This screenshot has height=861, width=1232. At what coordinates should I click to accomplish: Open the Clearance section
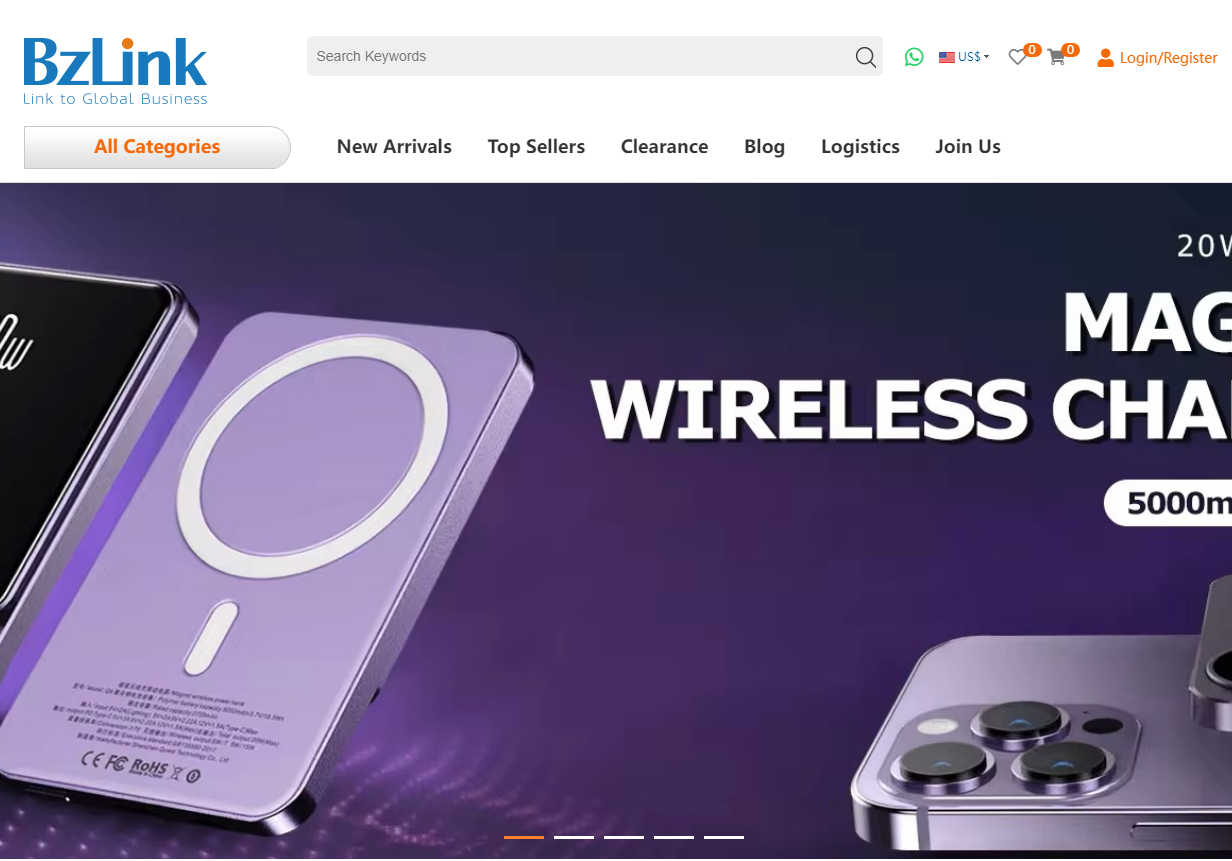tap(664, 147)
